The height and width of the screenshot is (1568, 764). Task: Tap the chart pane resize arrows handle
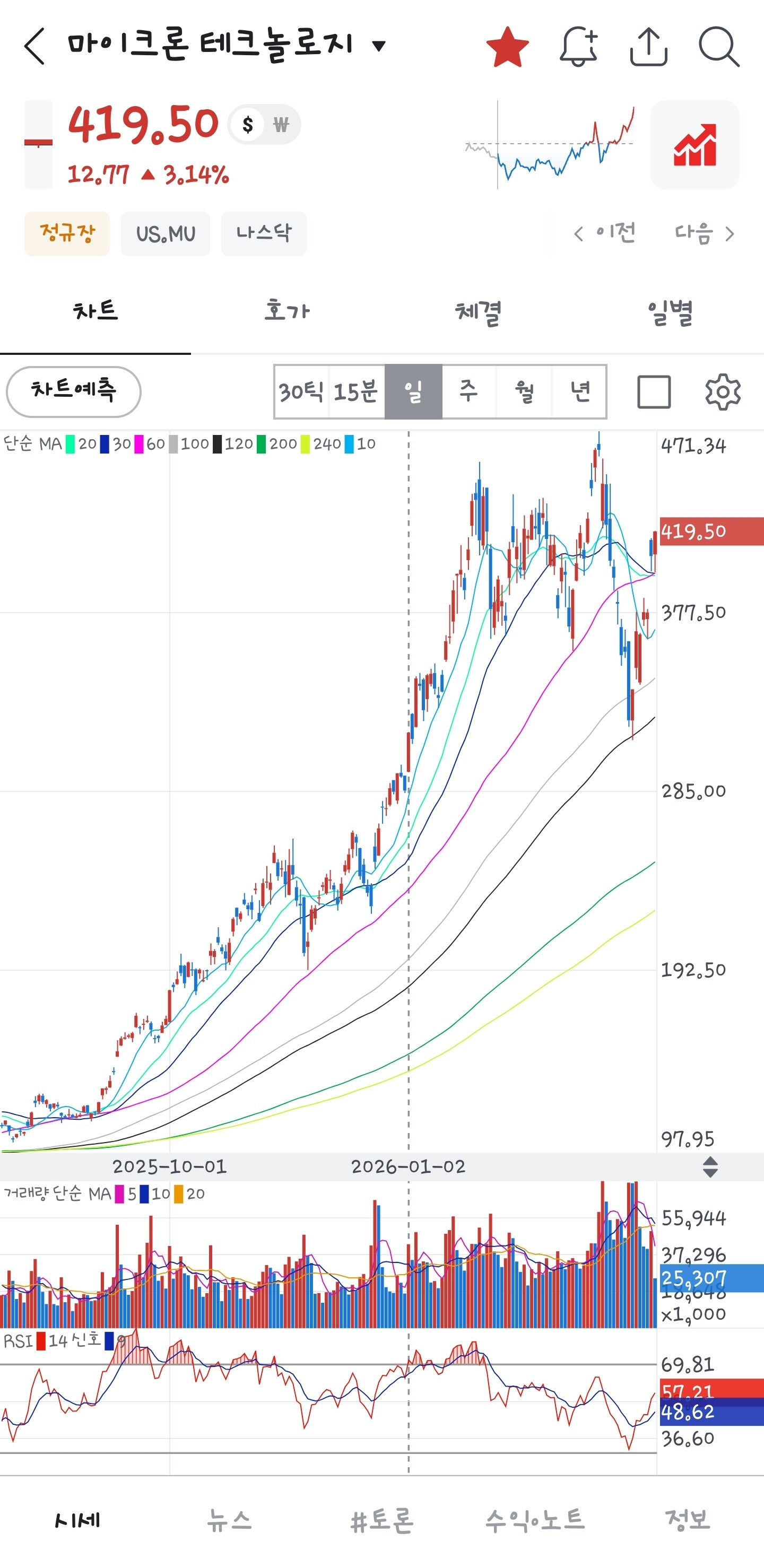click(x=710, y=1167)
